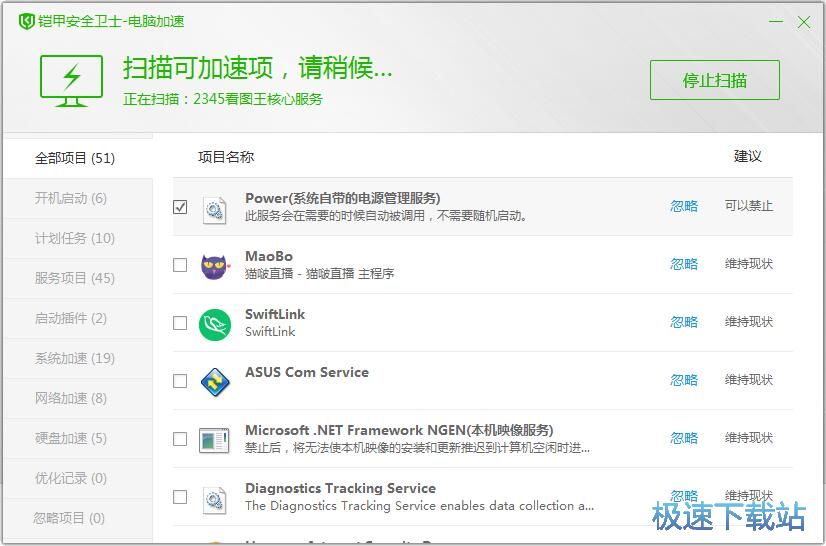Click the SwiftLink green bird icon
This screenshot has width=826, height=546.
[x=215, y=325]
